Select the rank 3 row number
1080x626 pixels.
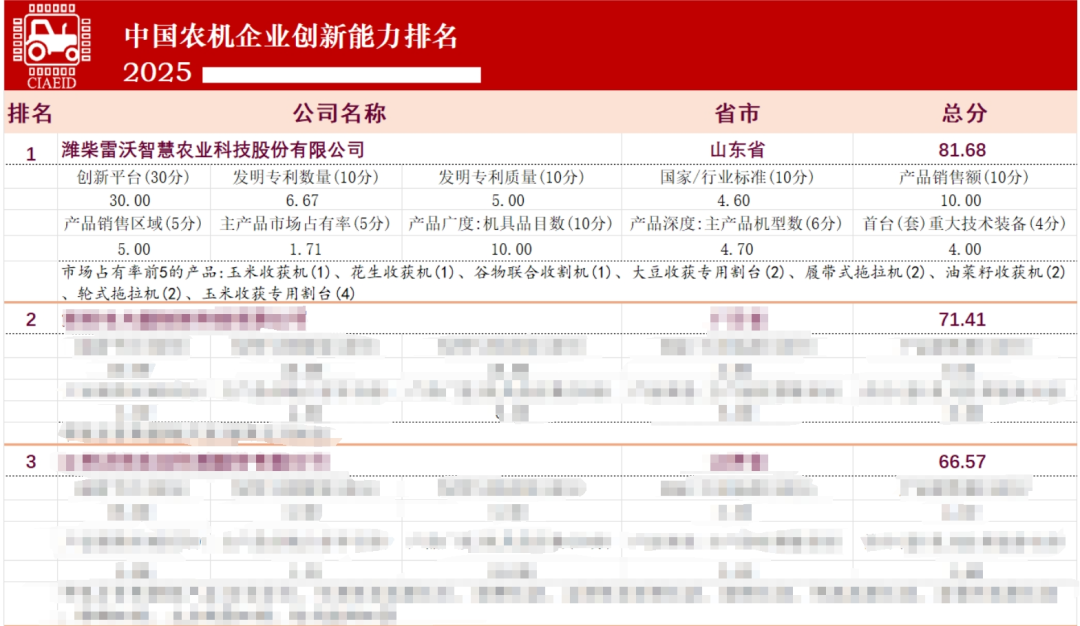[29, 461]
